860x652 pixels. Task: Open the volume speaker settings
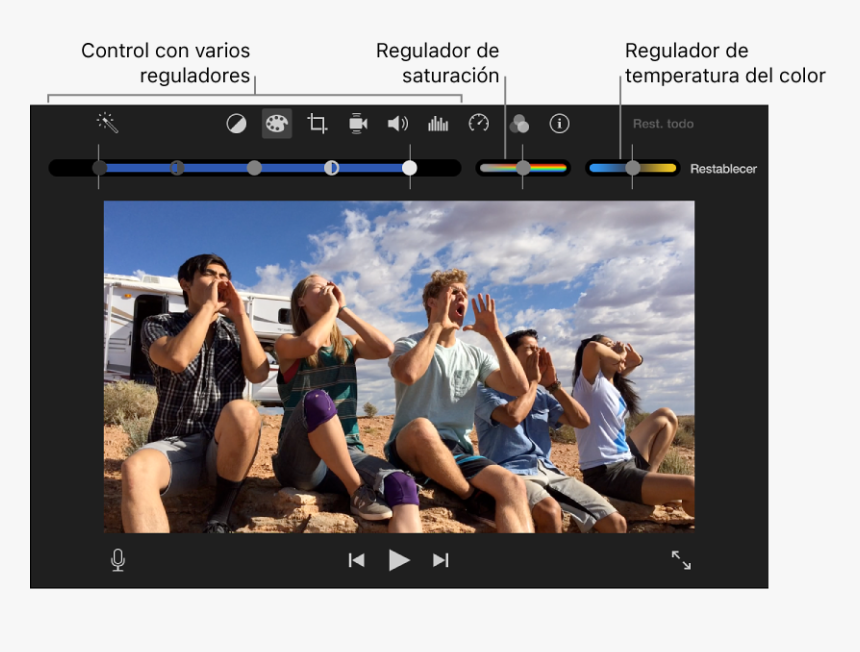pyautogui.click(x=398, y=124)
